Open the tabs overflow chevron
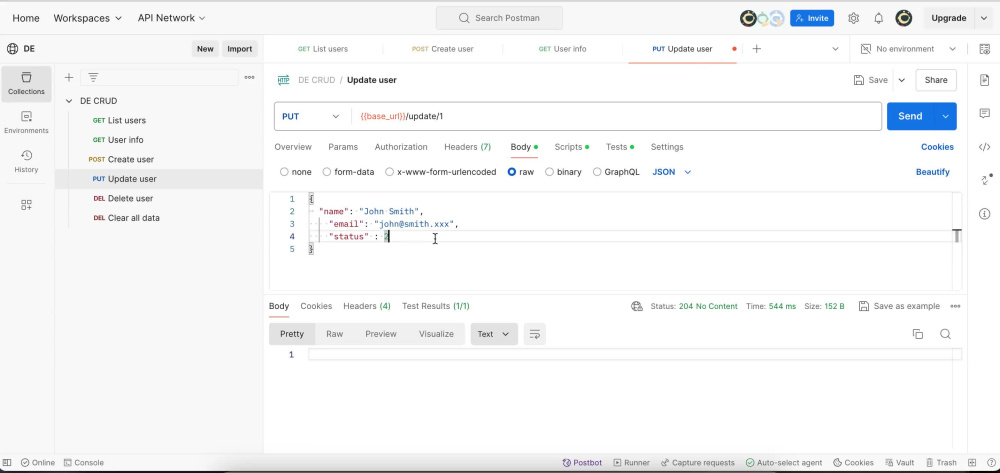Screen dimensions: 1000x473 [835, 49]
